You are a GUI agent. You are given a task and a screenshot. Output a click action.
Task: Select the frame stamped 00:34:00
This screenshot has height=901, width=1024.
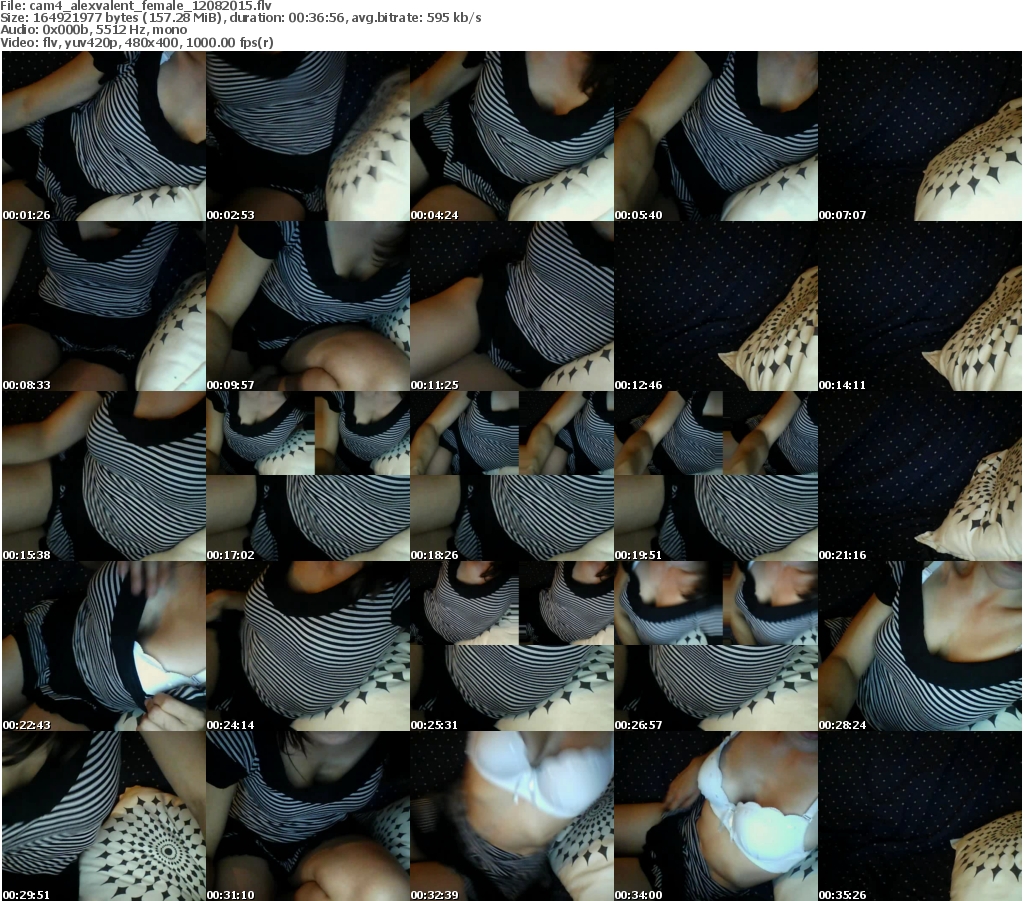point(716,816)
